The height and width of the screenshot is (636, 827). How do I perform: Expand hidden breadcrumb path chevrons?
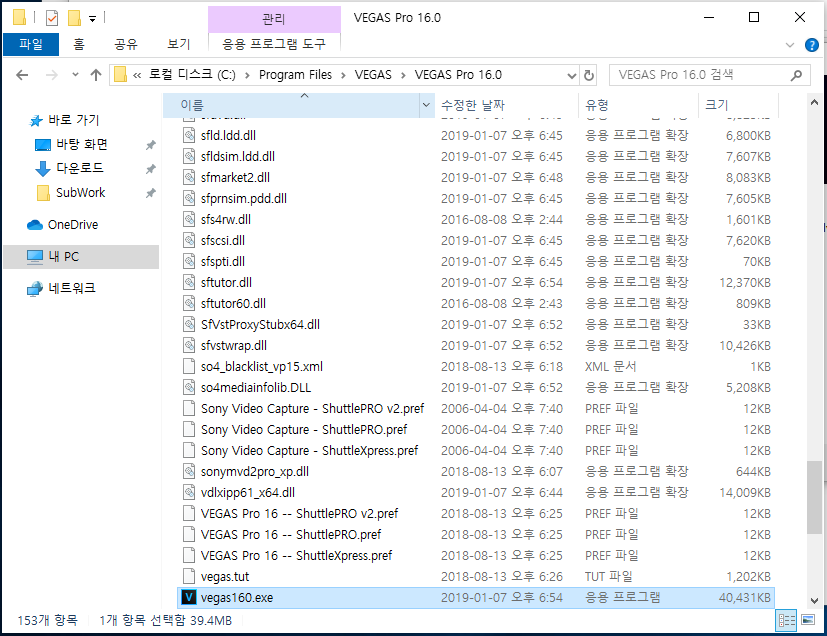pos(137,75)
